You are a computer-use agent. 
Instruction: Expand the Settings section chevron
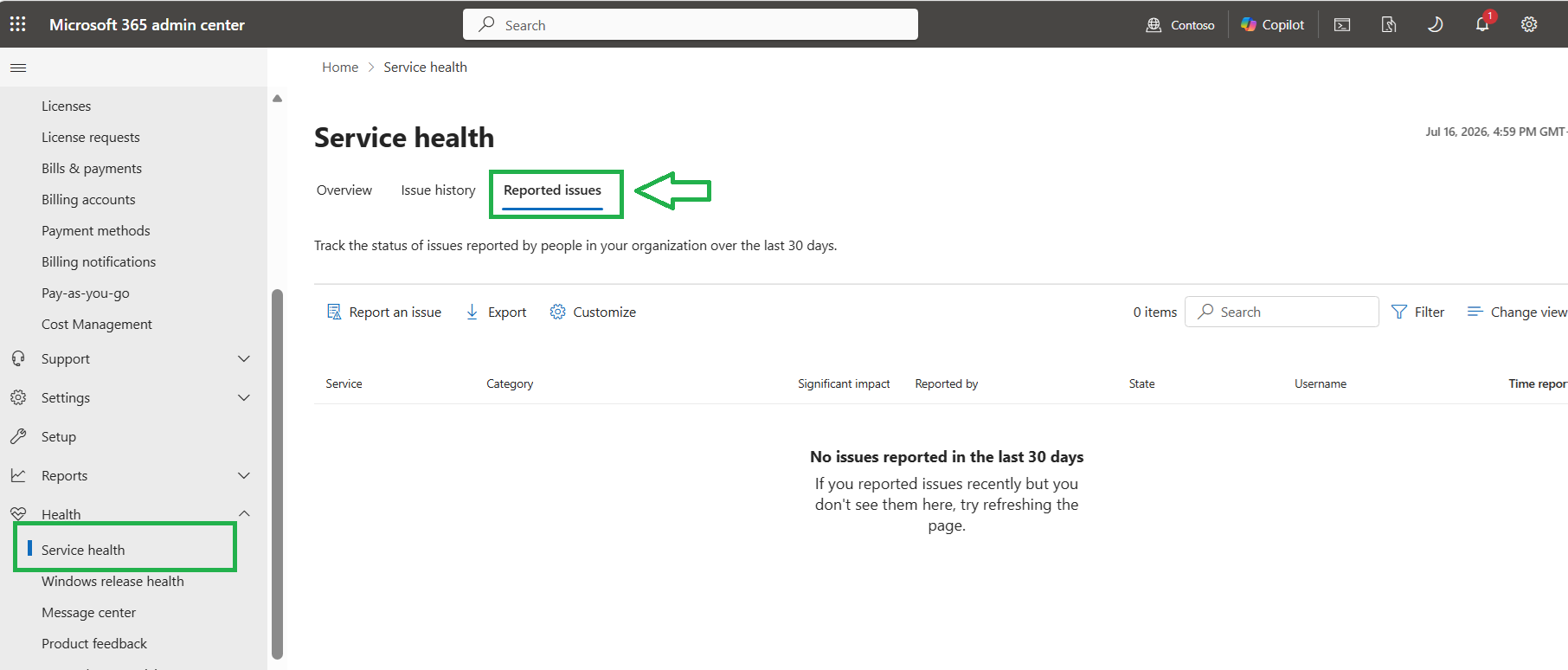pyautogui.click(x=244, y=397)
